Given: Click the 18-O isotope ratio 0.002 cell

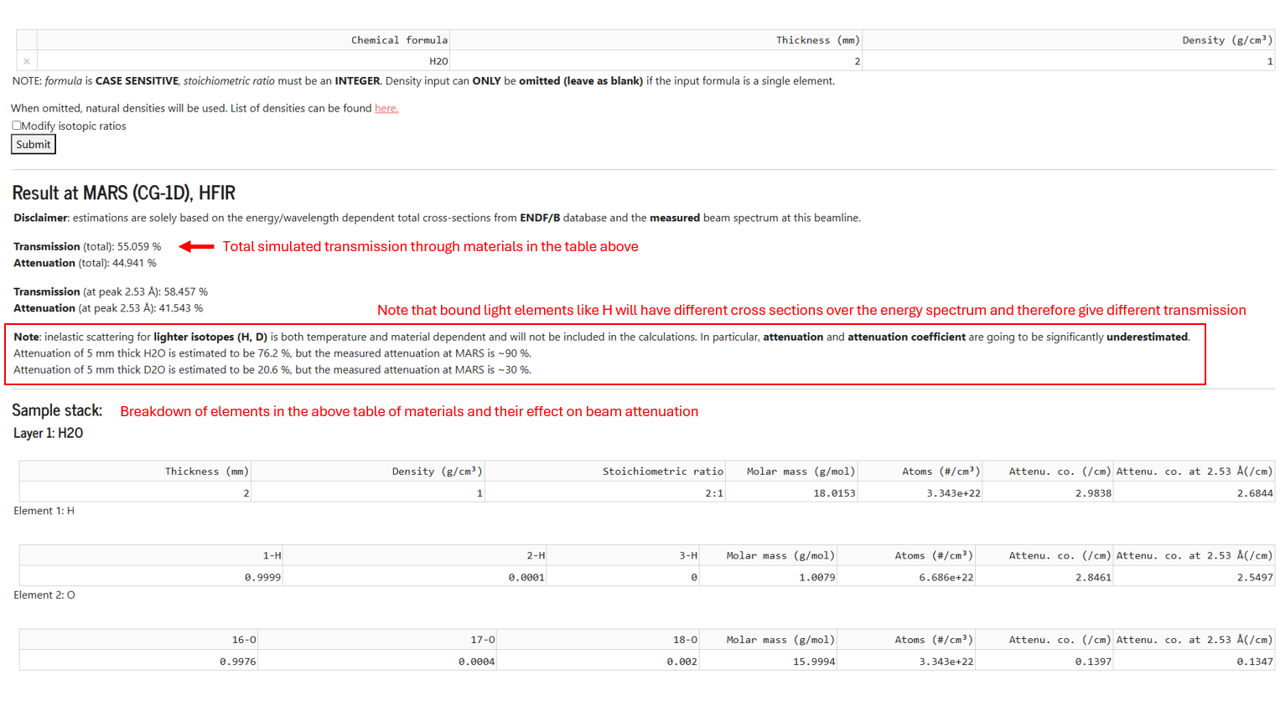Looking at the screenshot, I should coord(599,661).
